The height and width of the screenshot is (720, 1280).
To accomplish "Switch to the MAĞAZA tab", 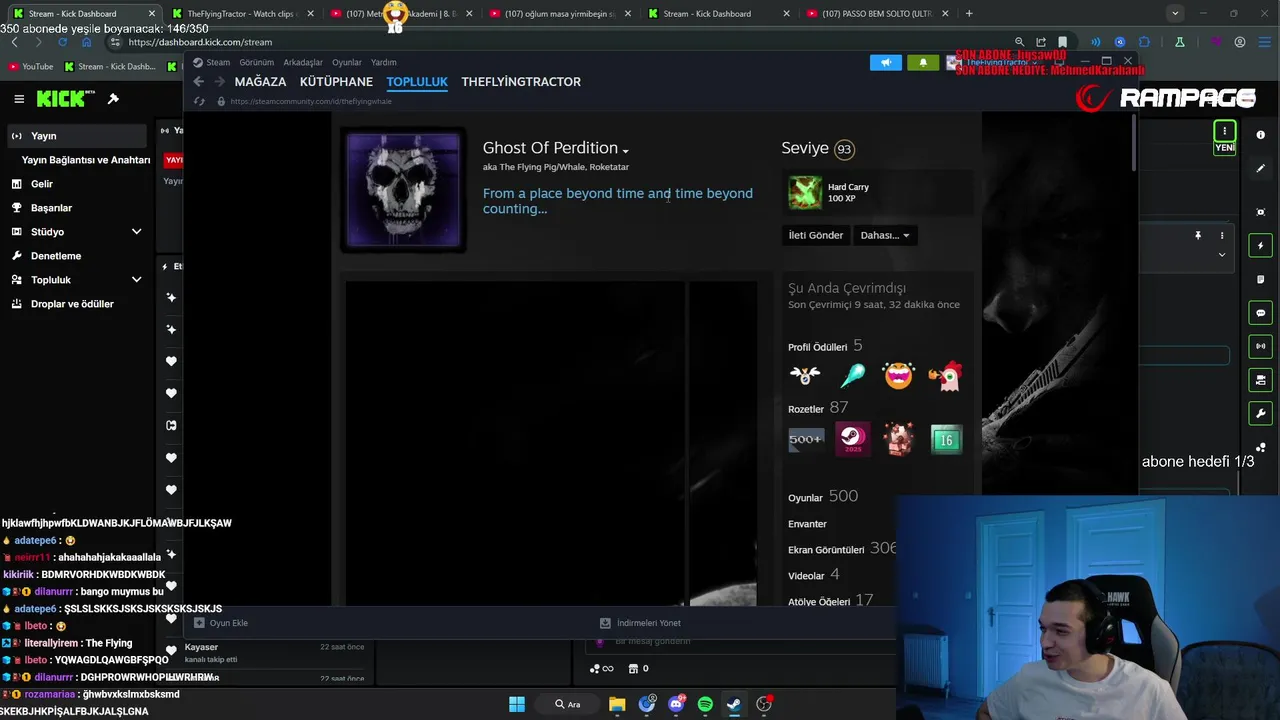I will (260, 82).
